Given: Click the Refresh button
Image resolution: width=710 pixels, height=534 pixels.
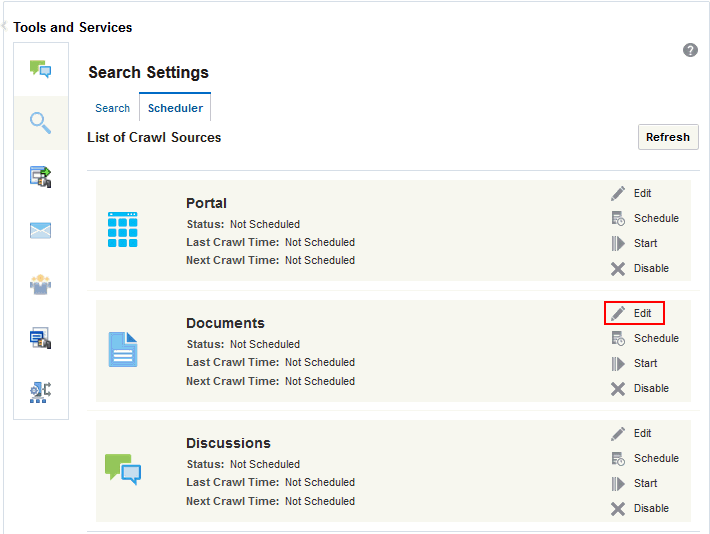Looking at the screenshot, I should pos(668,137).
